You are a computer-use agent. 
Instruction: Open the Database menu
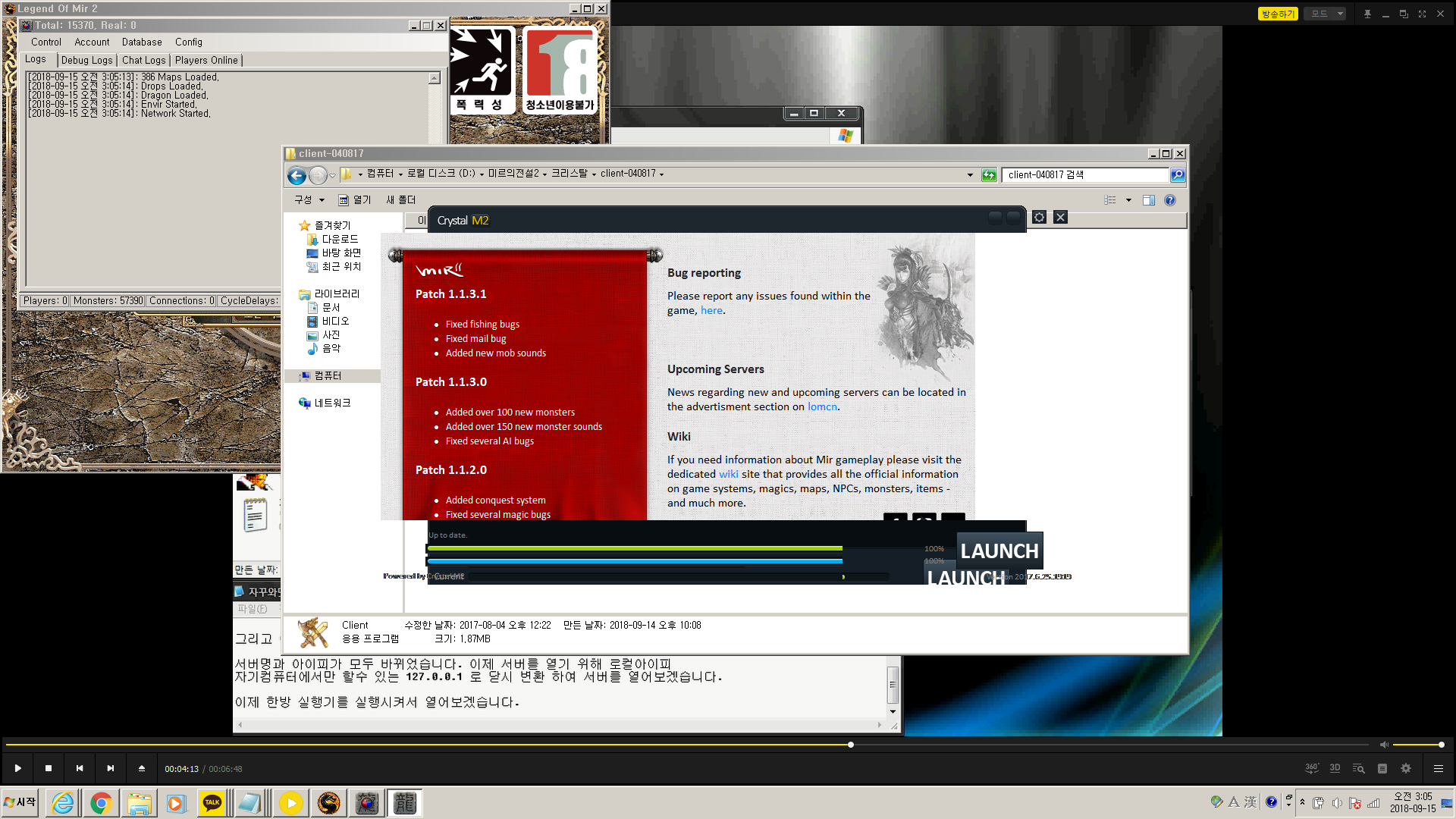pyautogui.click(x=141, y=42)
